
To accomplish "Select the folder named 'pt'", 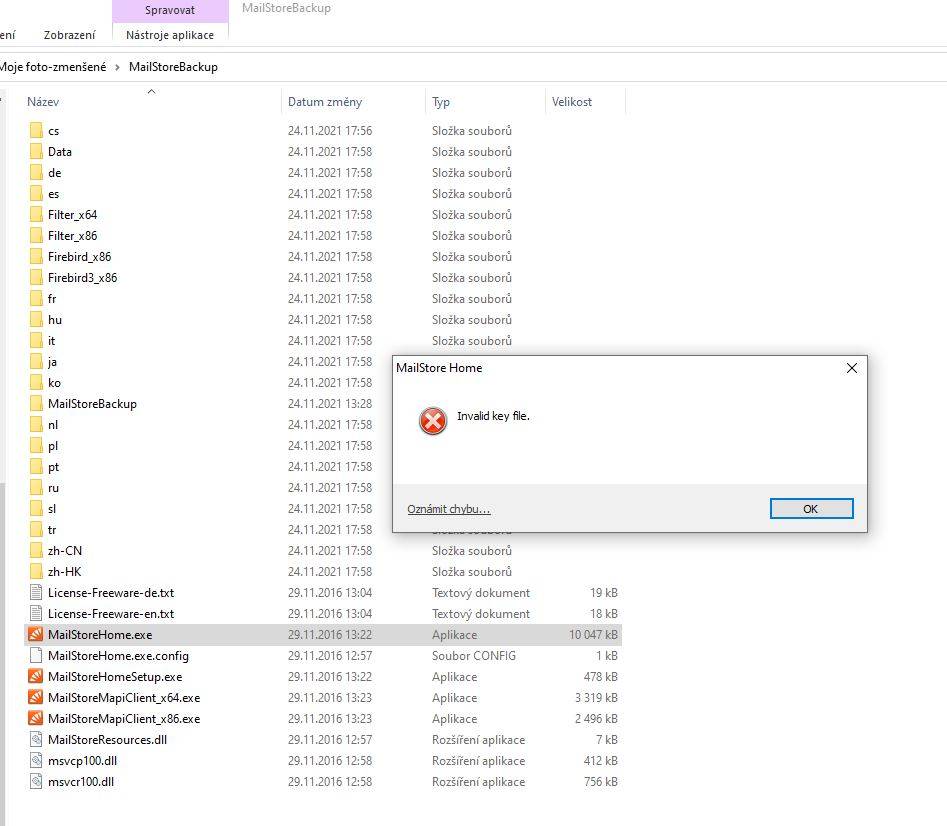I will pyautogui.click(x=54, y=467).
